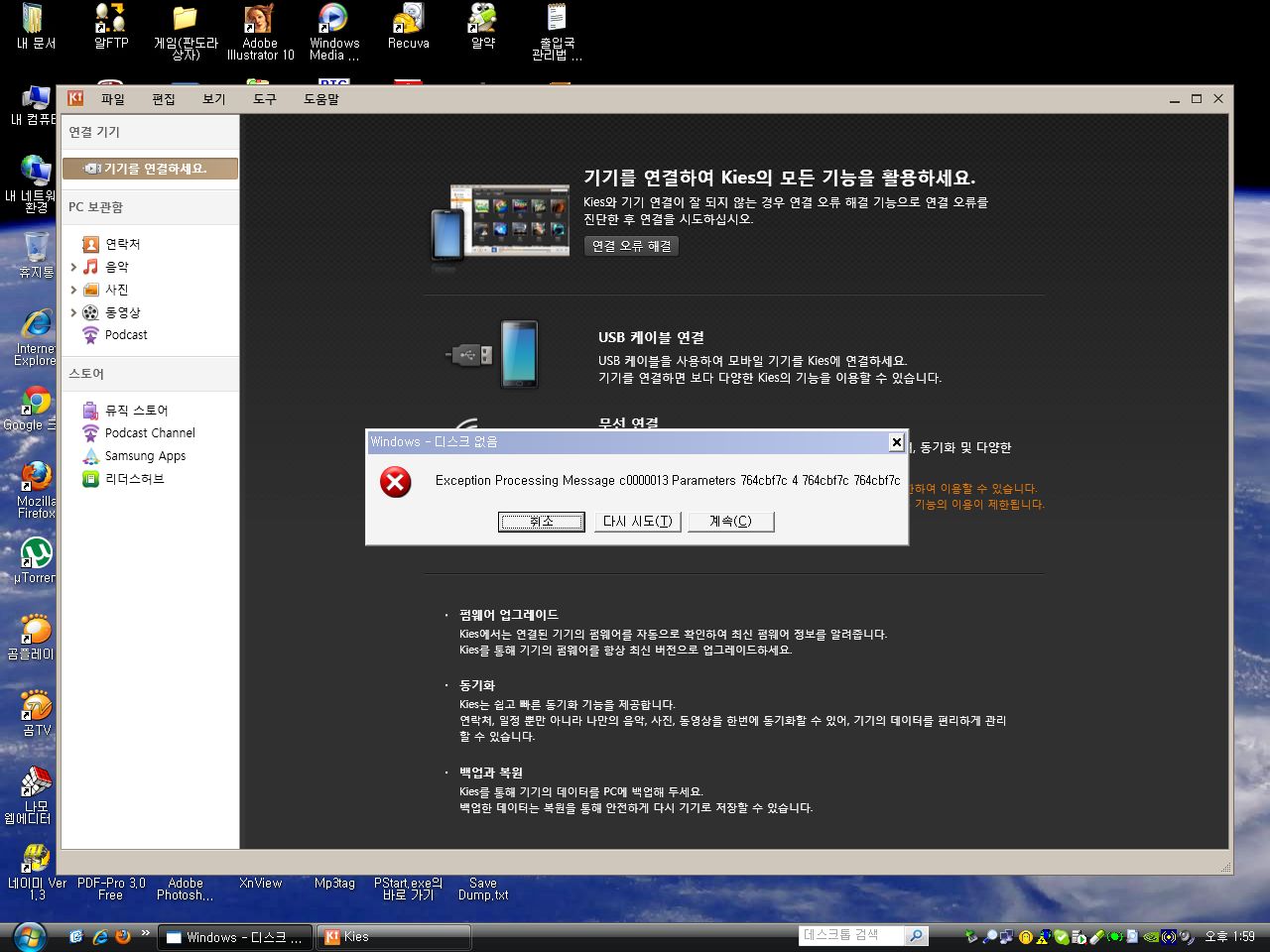Click 다시 시도(T) in the error dialog
1270x952 pixels.
637,522
